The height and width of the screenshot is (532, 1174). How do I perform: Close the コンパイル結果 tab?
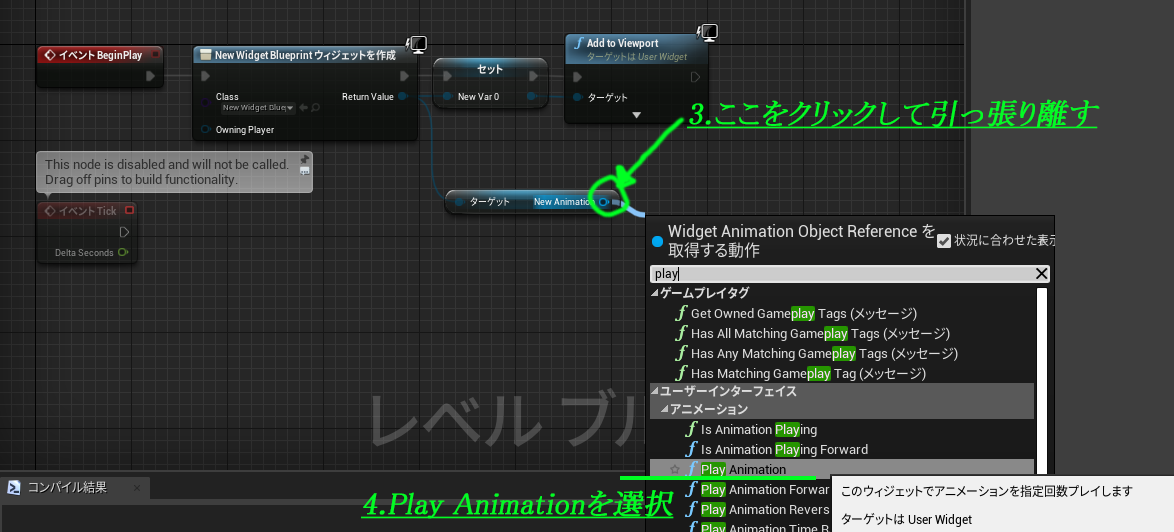click(x=136, y=488)
